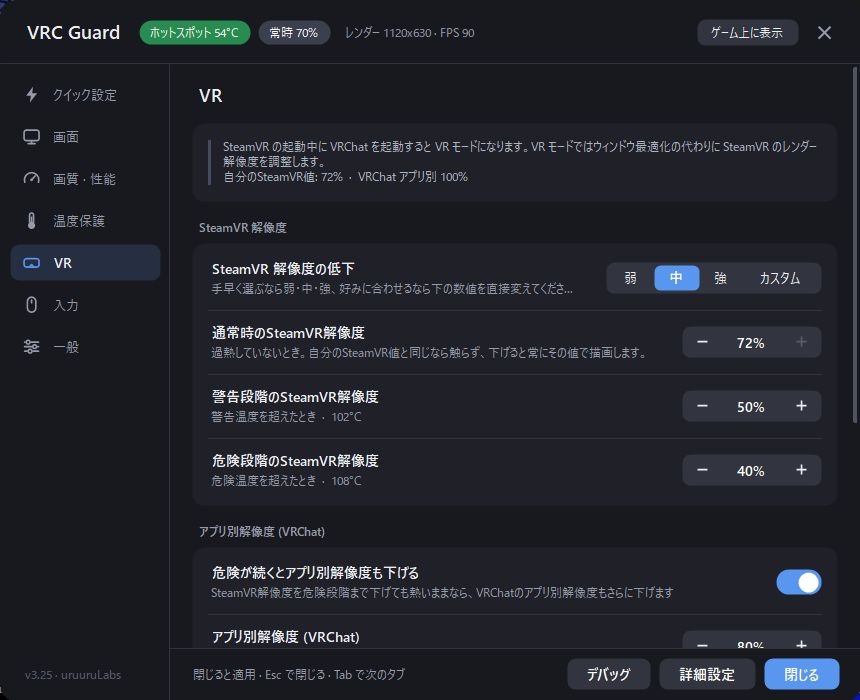Select the 入力 tab
This screenshot has height=700, width=860.
pos(86,304)
